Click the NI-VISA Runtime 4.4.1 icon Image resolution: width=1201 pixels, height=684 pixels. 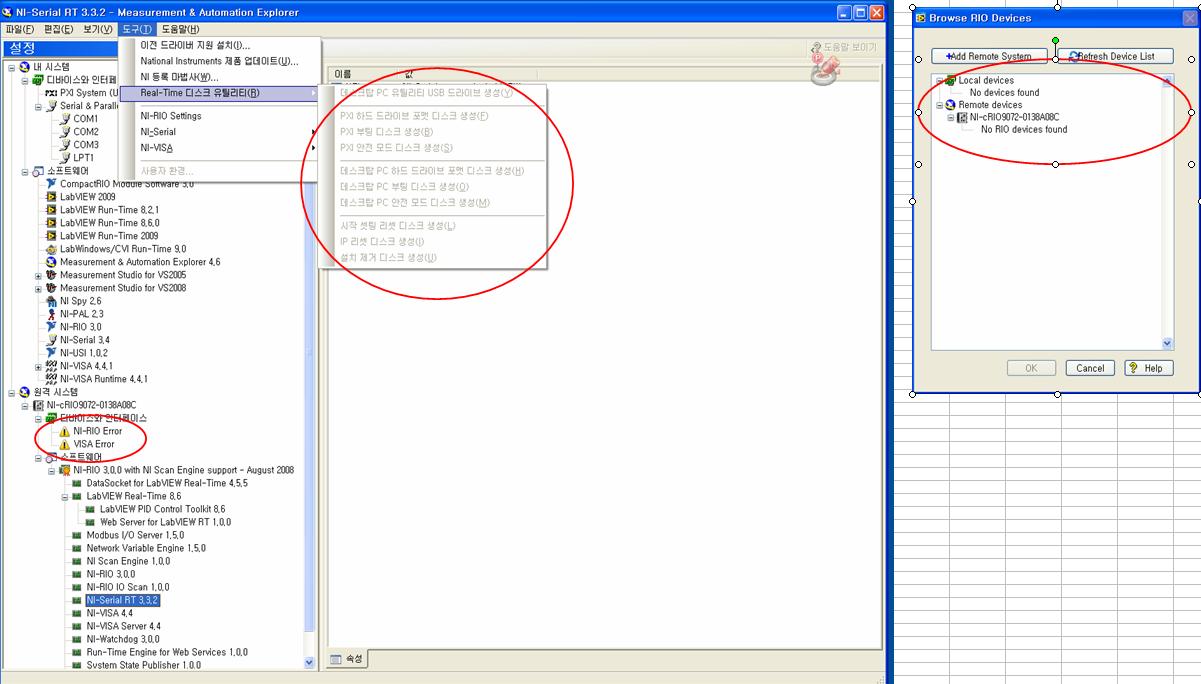52,379
